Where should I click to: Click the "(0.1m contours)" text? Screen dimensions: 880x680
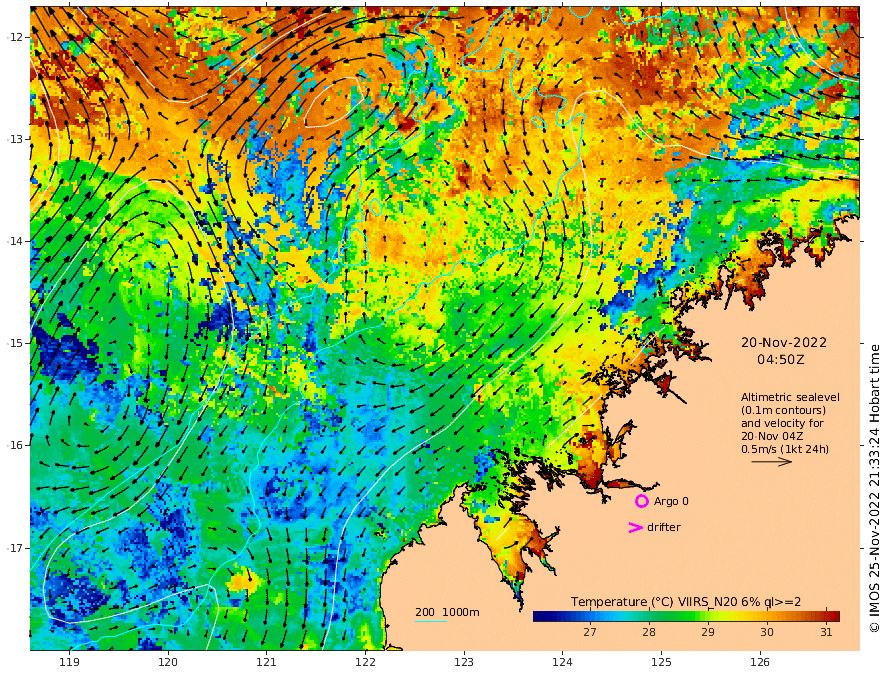[783, 410]
